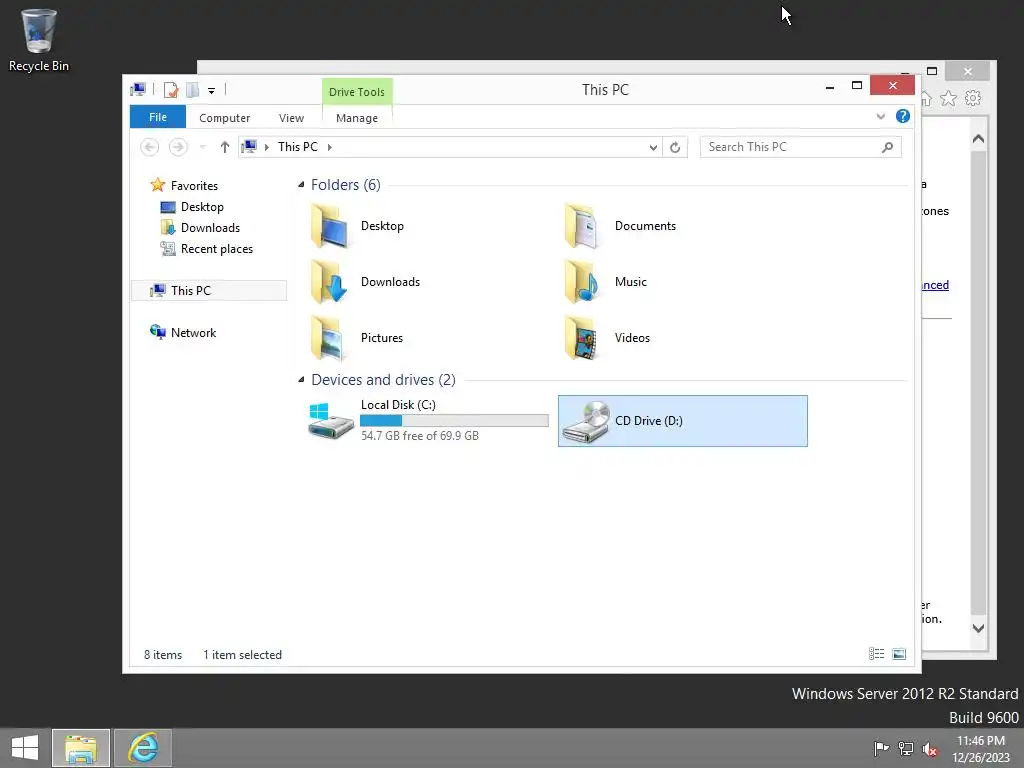Switch to the View ribbon tab

click(291, 118)
